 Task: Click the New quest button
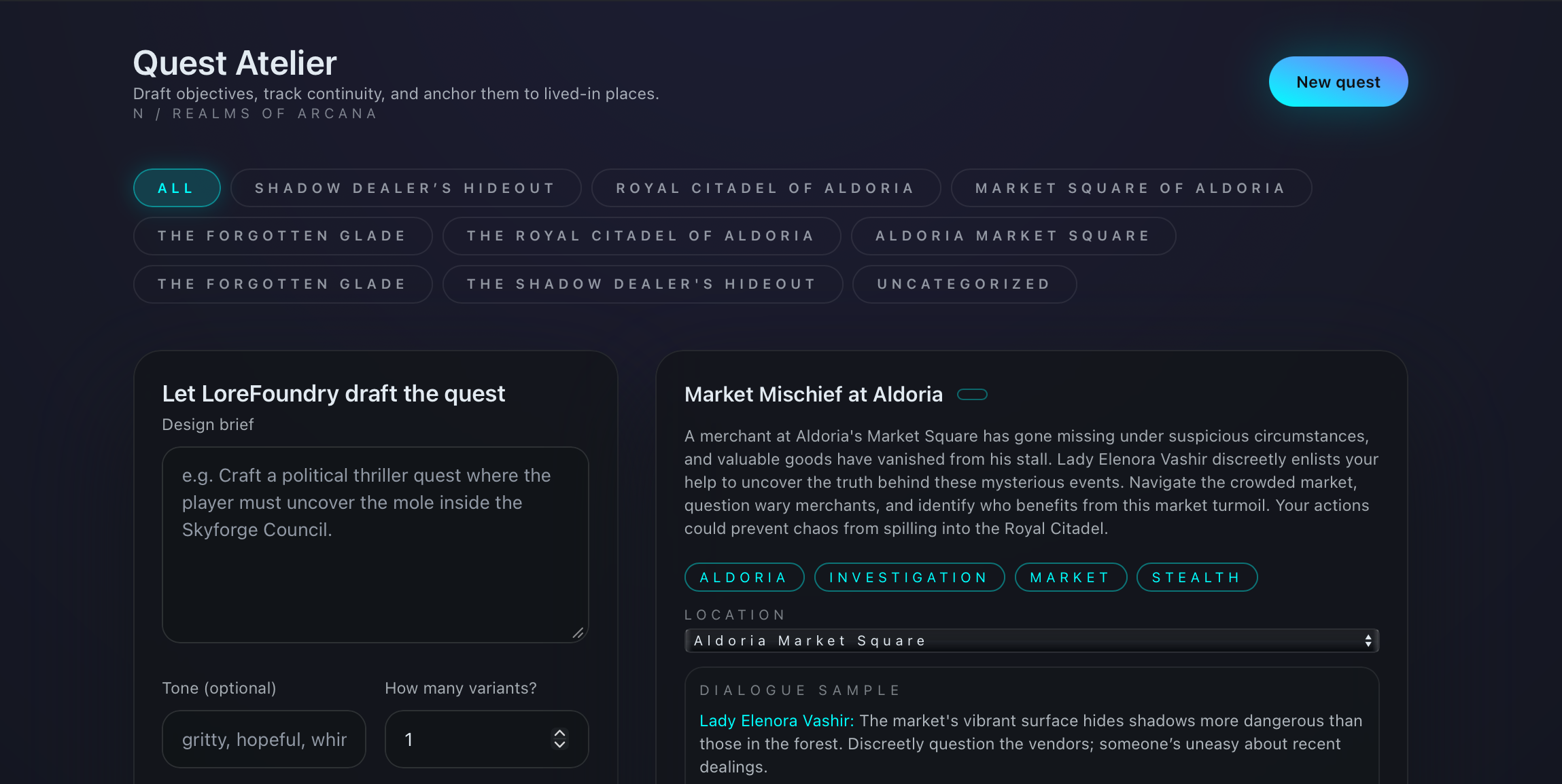click(x=1338, y=82)
